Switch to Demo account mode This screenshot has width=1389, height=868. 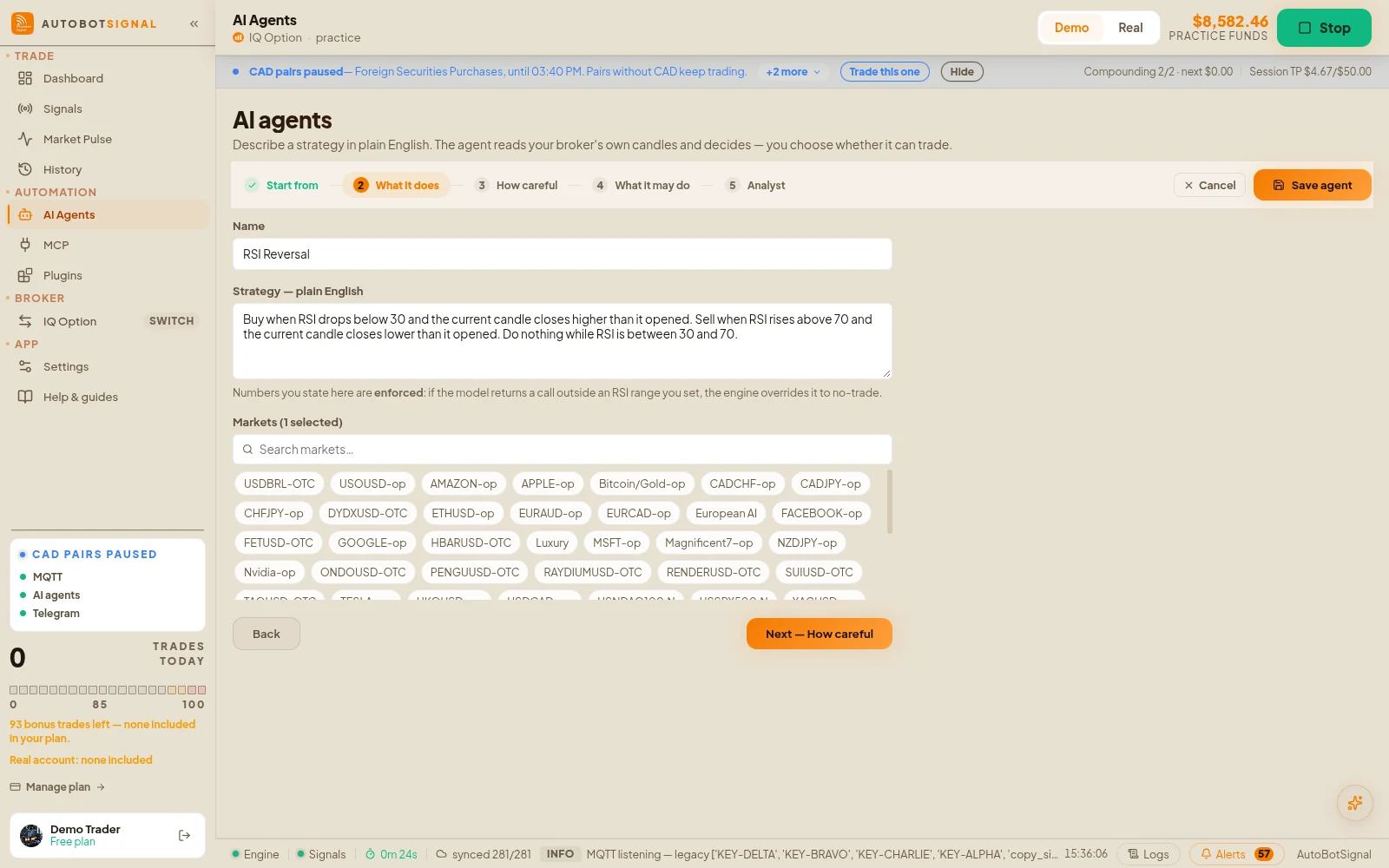click(x=1071, y=28)
